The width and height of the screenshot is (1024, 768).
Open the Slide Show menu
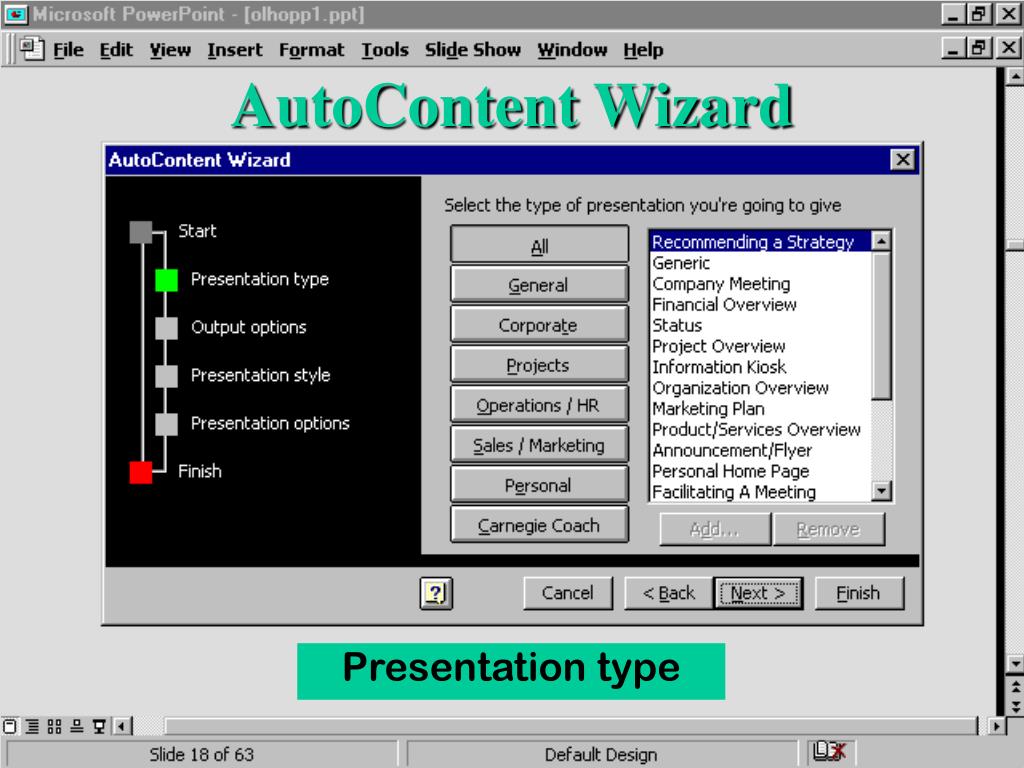click(472, 50)
